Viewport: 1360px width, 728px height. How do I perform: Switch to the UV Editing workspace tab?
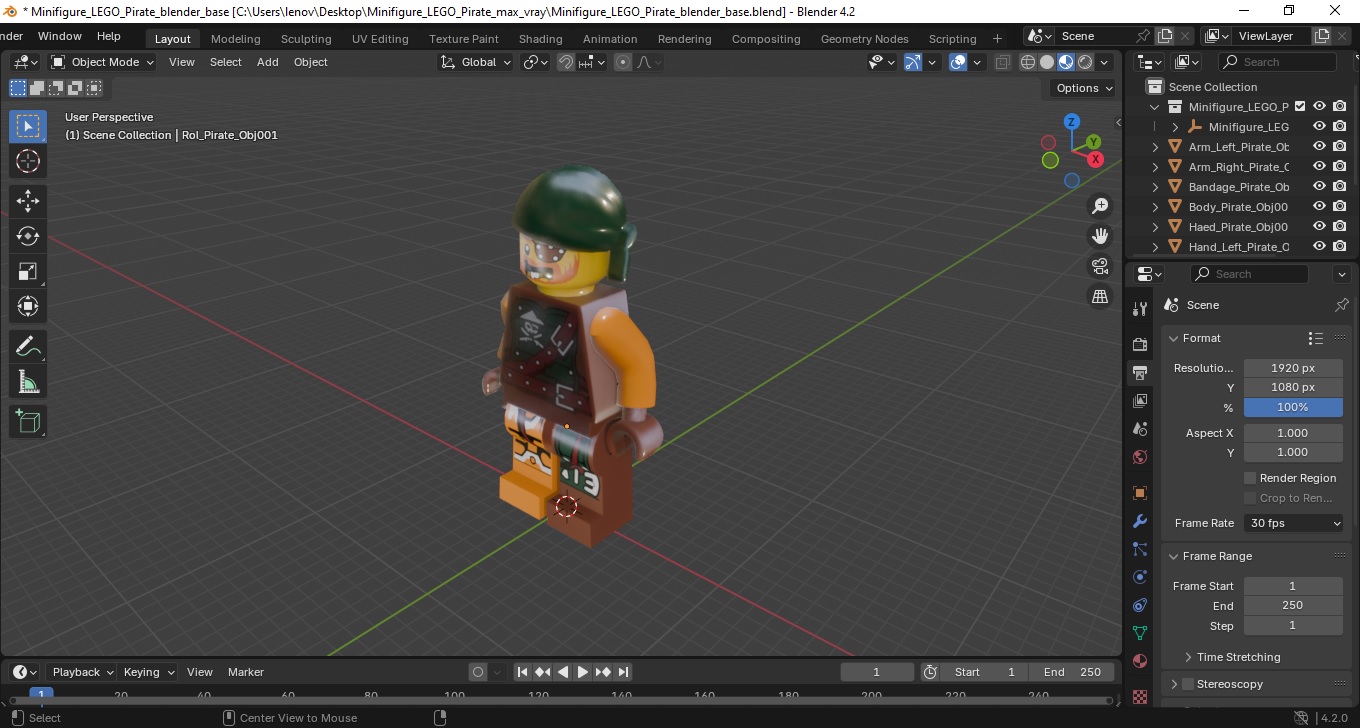(380, 39)
